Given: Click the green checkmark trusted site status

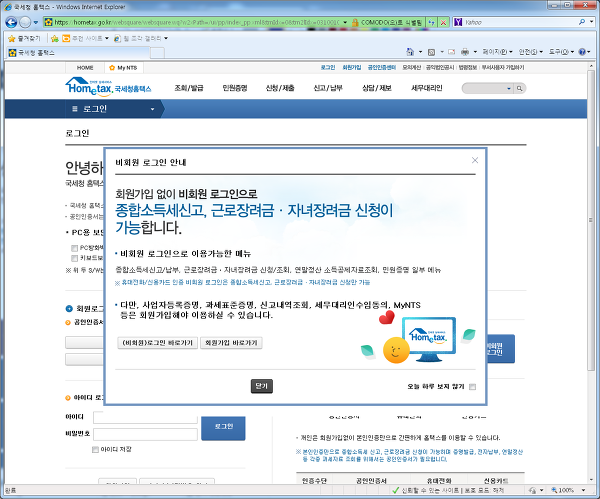Looking at the screenshot, I should pos(396,490).
